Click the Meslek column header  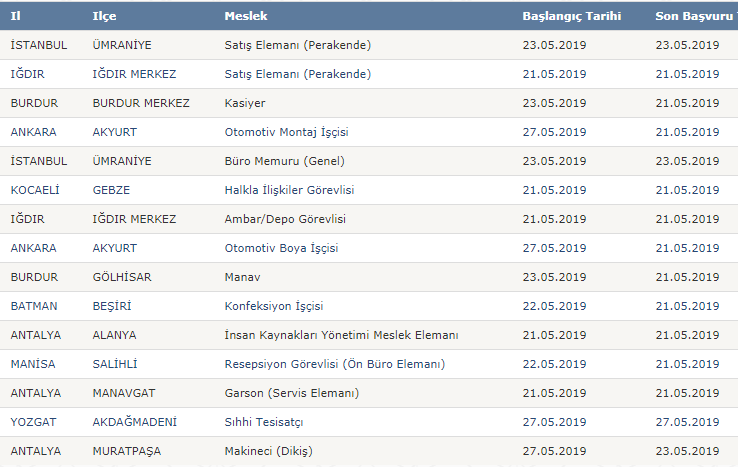(x=246, y=16)
